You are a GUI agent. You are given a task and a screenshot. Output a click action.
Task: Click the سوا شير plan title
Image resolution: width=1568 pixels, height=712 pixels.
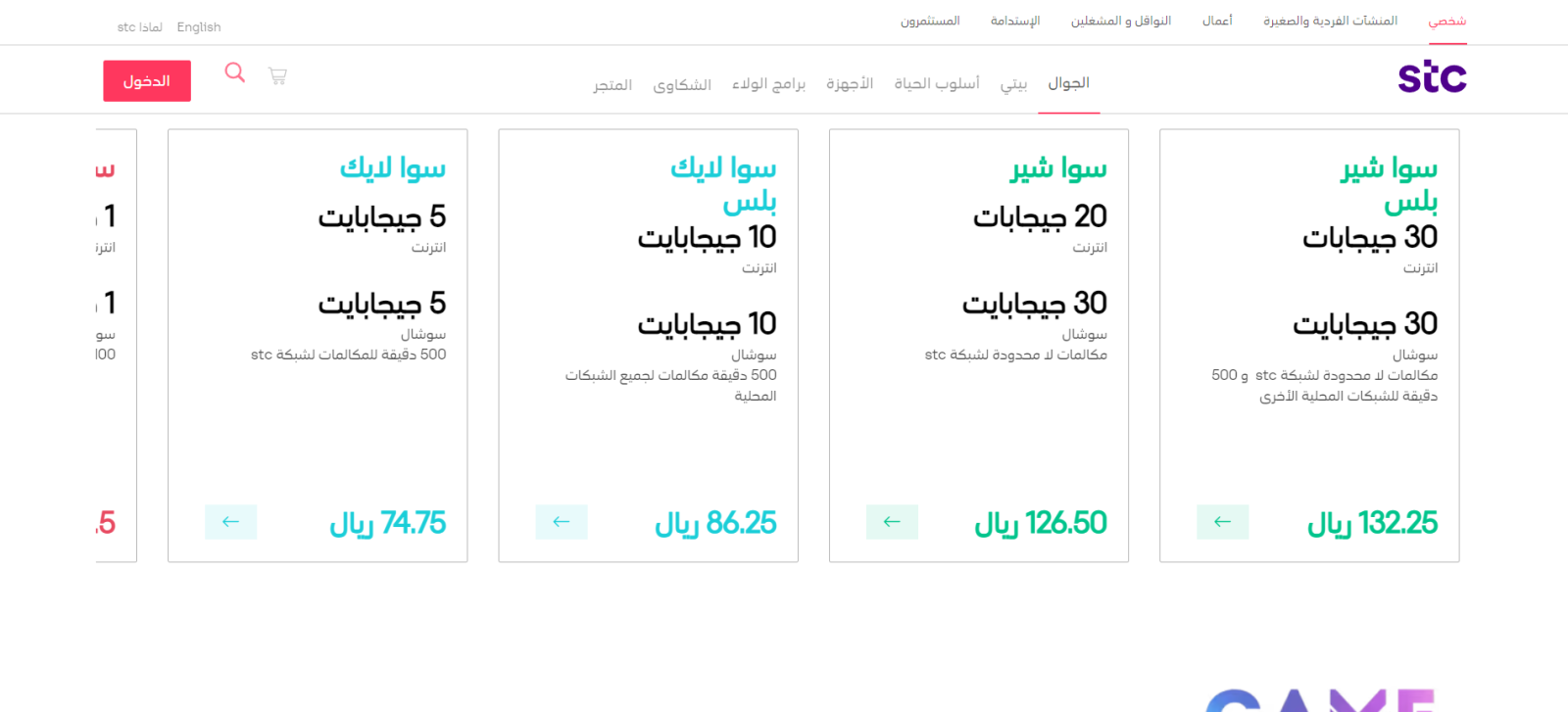1058,168
